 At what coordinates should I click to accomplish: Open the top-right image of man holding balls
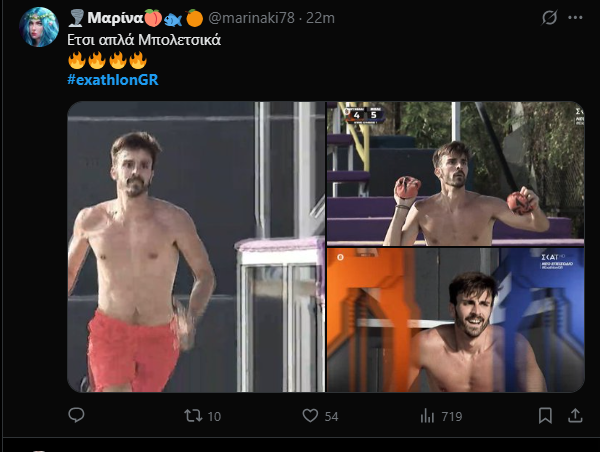click(x=456, y=172)
